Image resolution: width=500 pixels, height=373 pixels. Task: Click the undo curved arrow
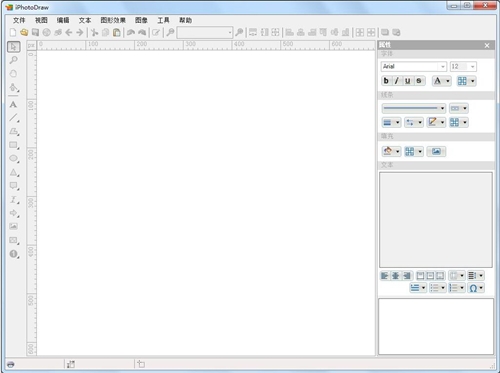click(131, 32)
